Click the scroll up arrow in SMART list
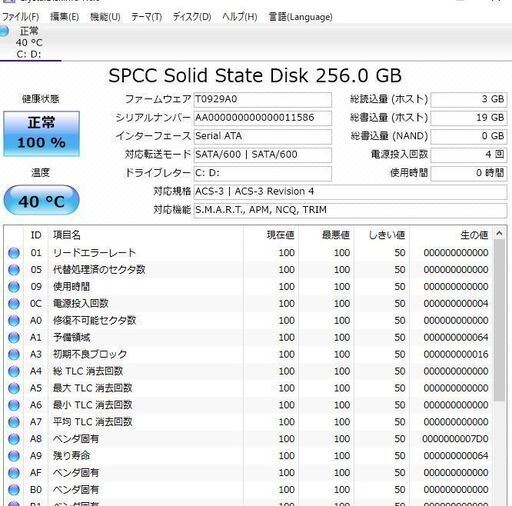This screenshot has width=512, height=506. tap(499, 234)
